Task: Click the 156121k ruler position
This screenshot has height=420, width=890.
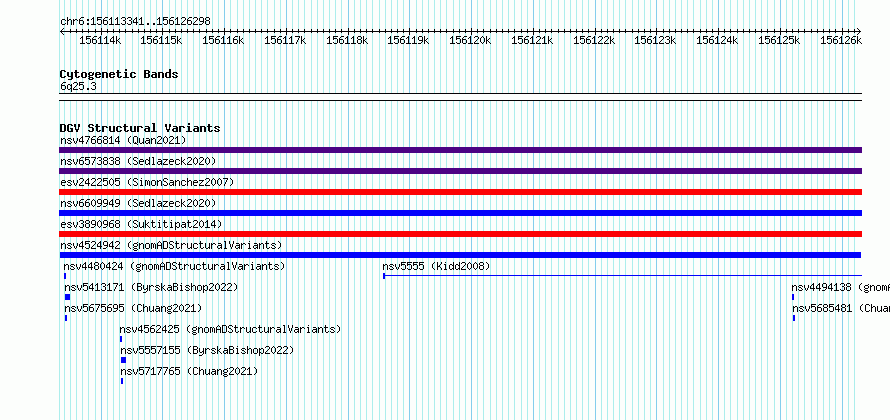Action: point(532,40)
